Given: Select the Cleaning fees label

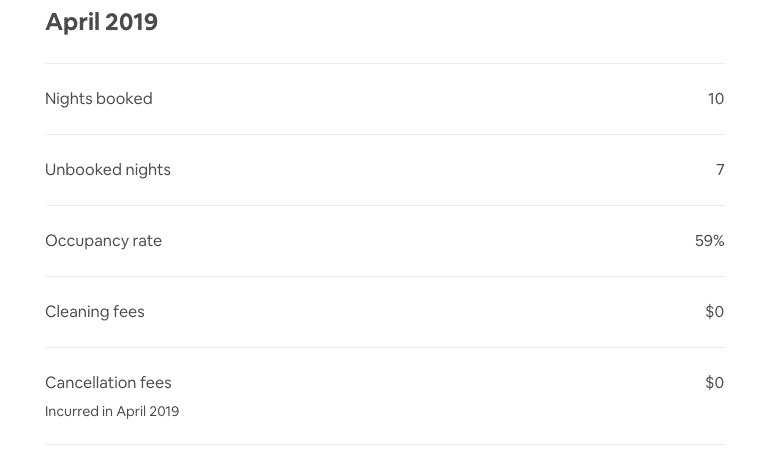Looking at the screenshot, I should [x=95, y=312].
